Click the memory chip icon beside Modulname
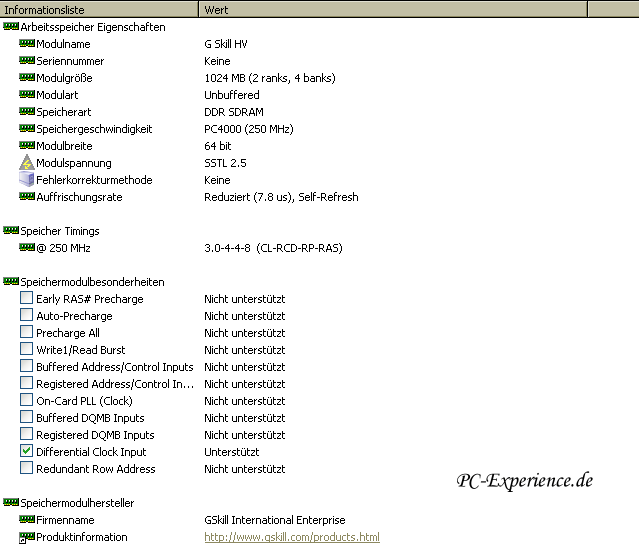This screenshot has width=639, height=555. (27, 44)
